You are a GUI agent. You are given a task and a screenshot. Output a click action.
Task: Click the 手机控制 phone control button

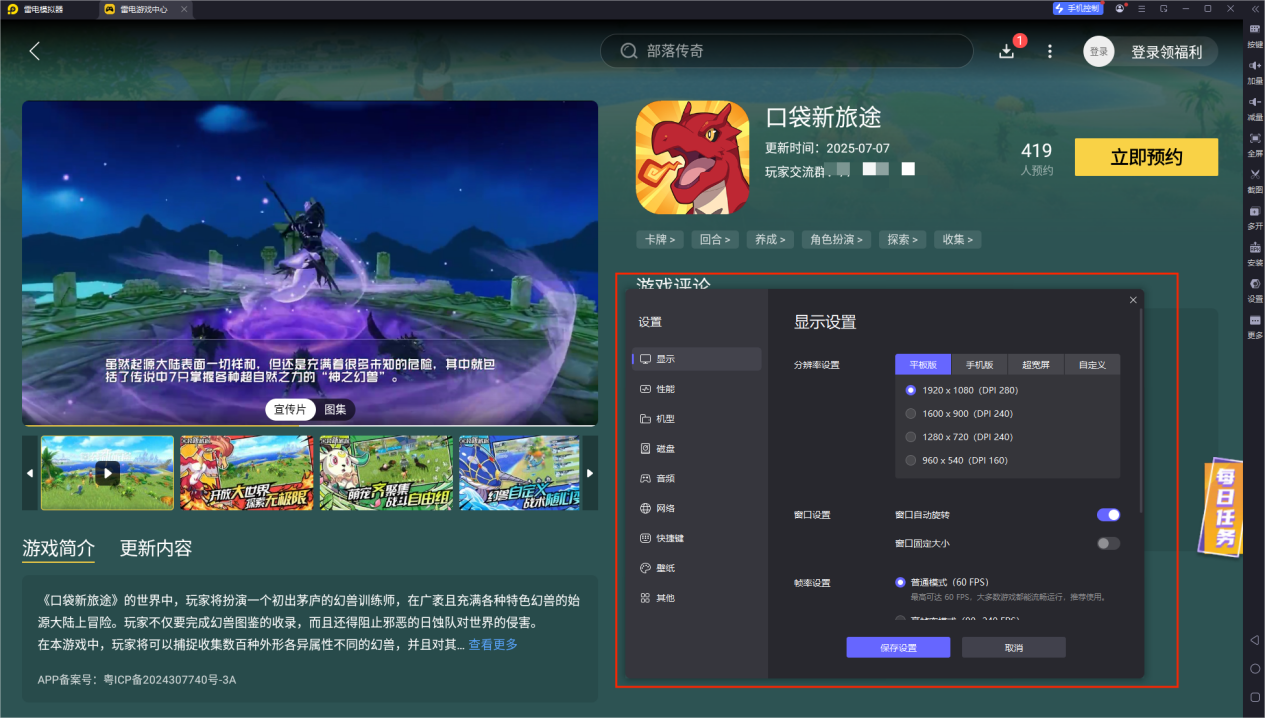tap(1077, 8)
